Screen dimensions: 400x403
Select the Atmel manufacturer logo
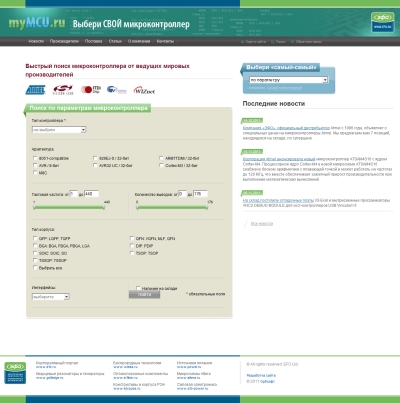35,90
